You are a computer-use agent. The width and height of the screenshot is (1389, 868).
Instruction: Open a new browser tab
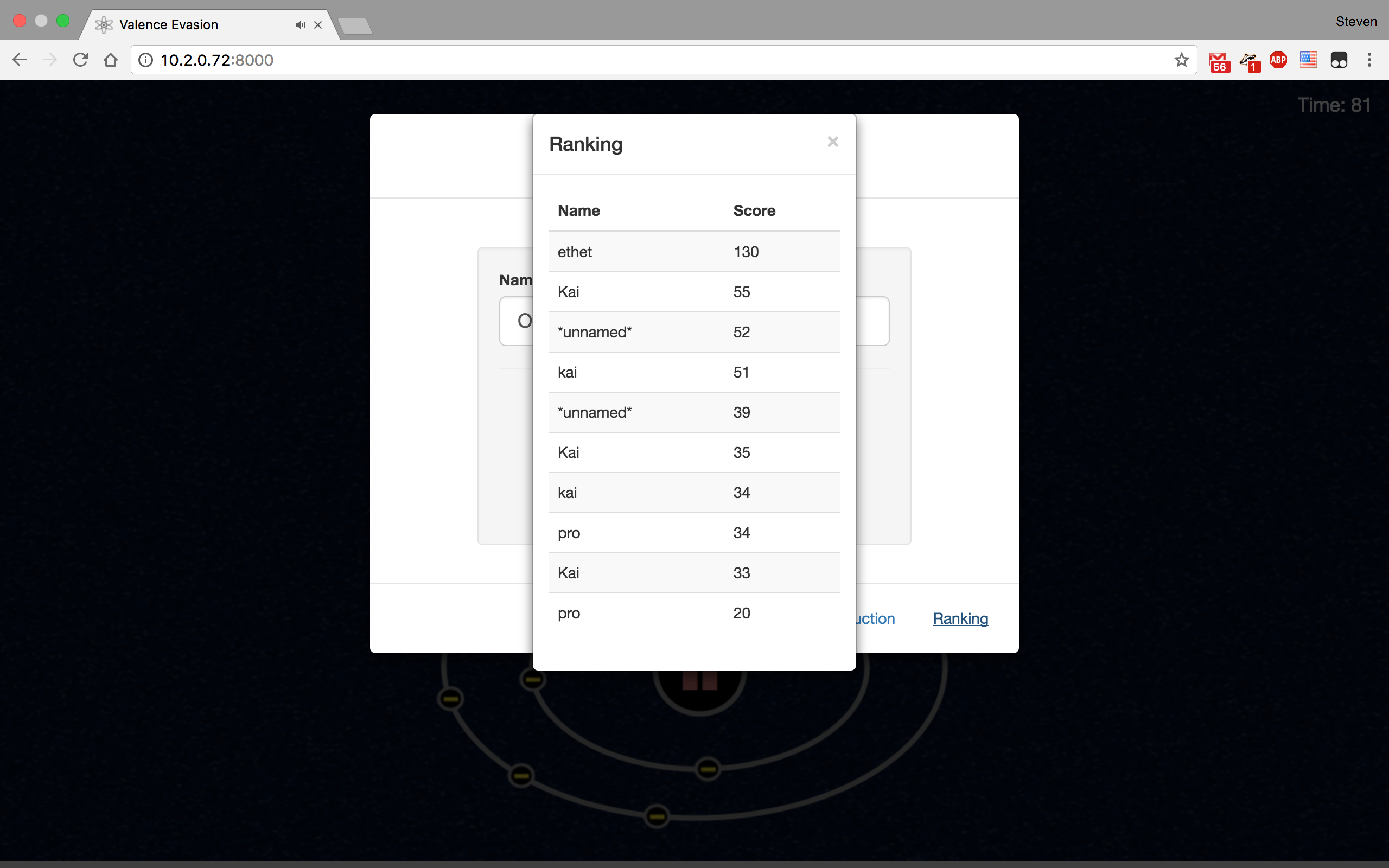pos(355,26)
